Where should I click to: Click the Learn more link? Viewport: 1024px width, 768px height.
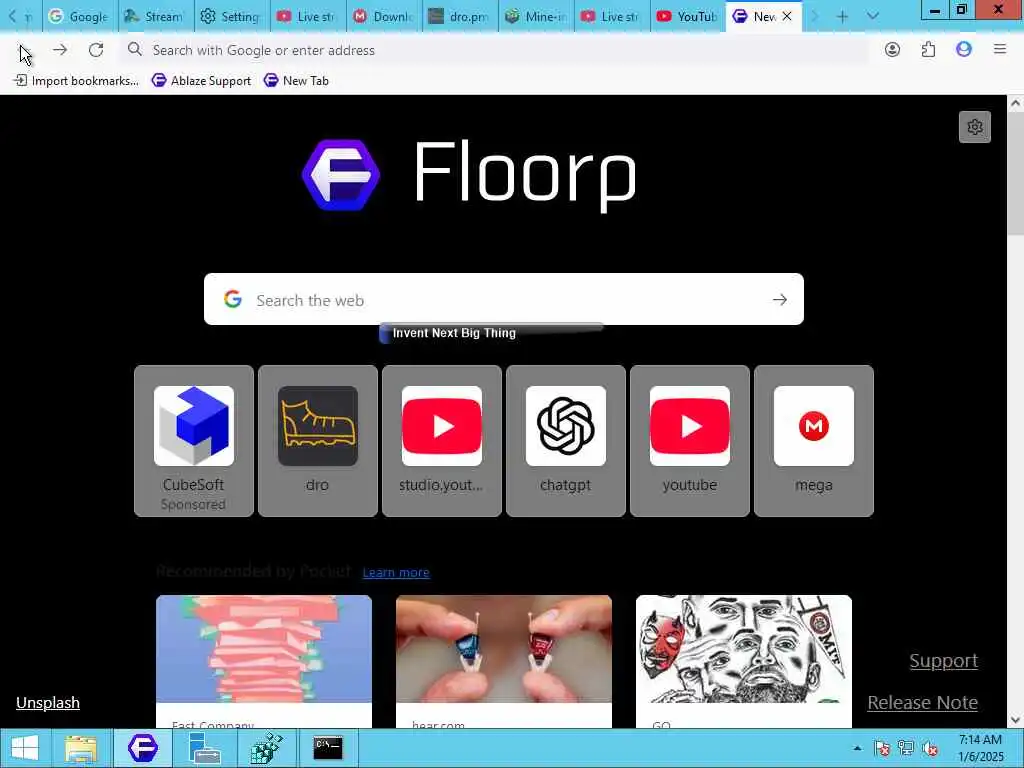point(396,573)
